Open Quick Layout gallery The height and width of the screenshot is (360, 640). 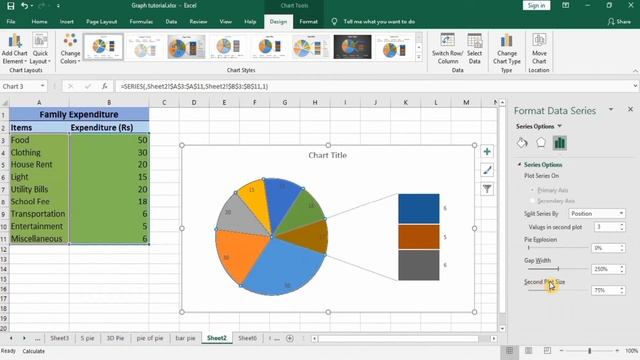[x=40, y=49]
